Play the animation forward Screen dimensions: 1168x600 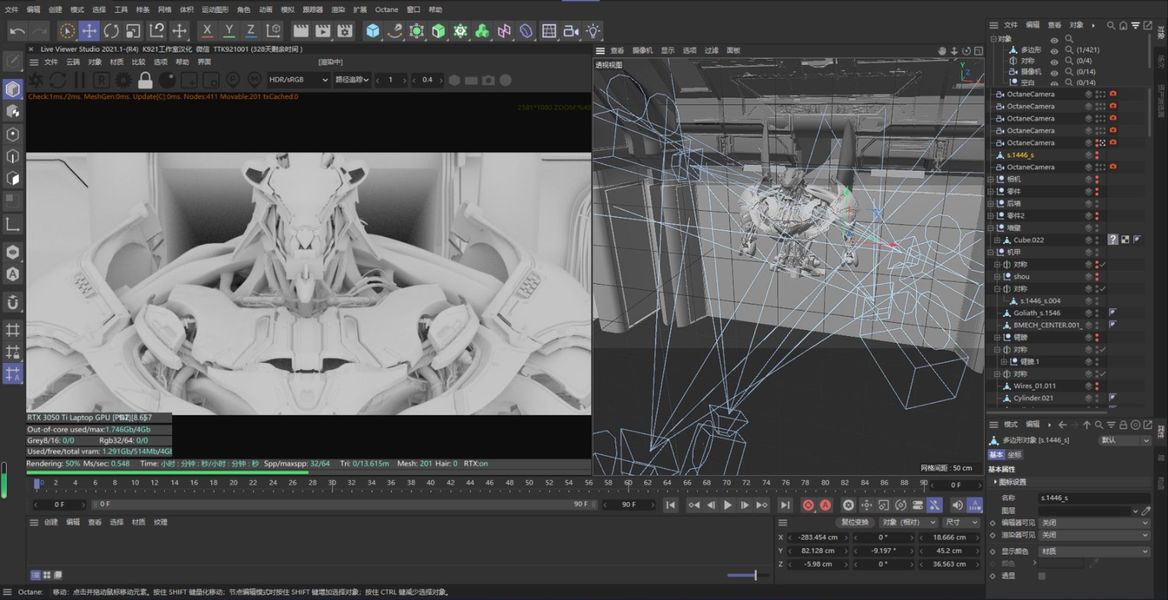727,505
